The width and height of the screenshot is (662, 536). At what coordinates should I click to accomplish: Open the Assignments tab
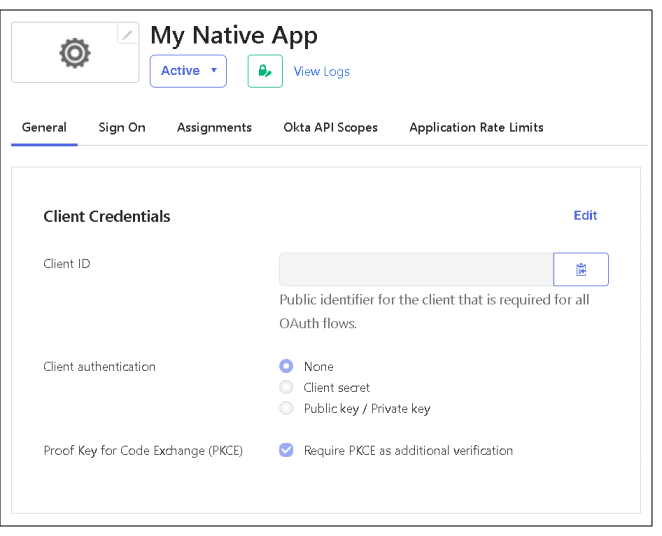tap(214, 128)
